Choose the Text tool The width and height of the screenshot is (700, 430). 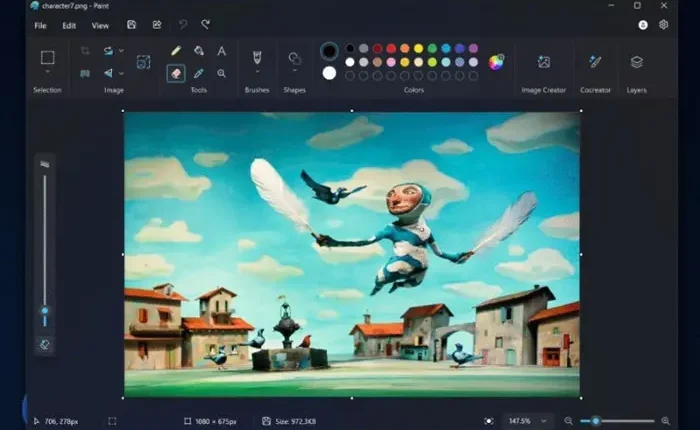point(222,50)
